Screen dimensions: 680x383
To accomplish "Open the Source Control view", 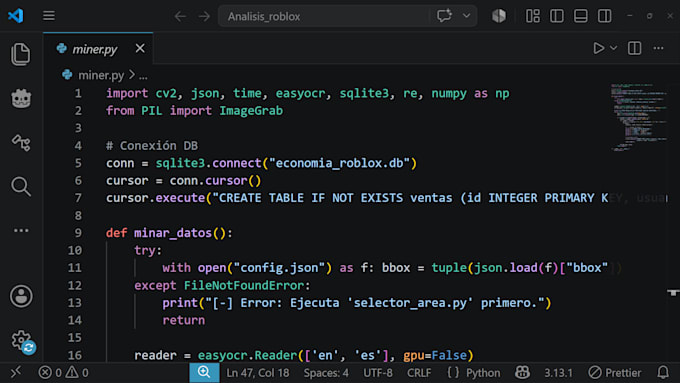I will [21, 142].
